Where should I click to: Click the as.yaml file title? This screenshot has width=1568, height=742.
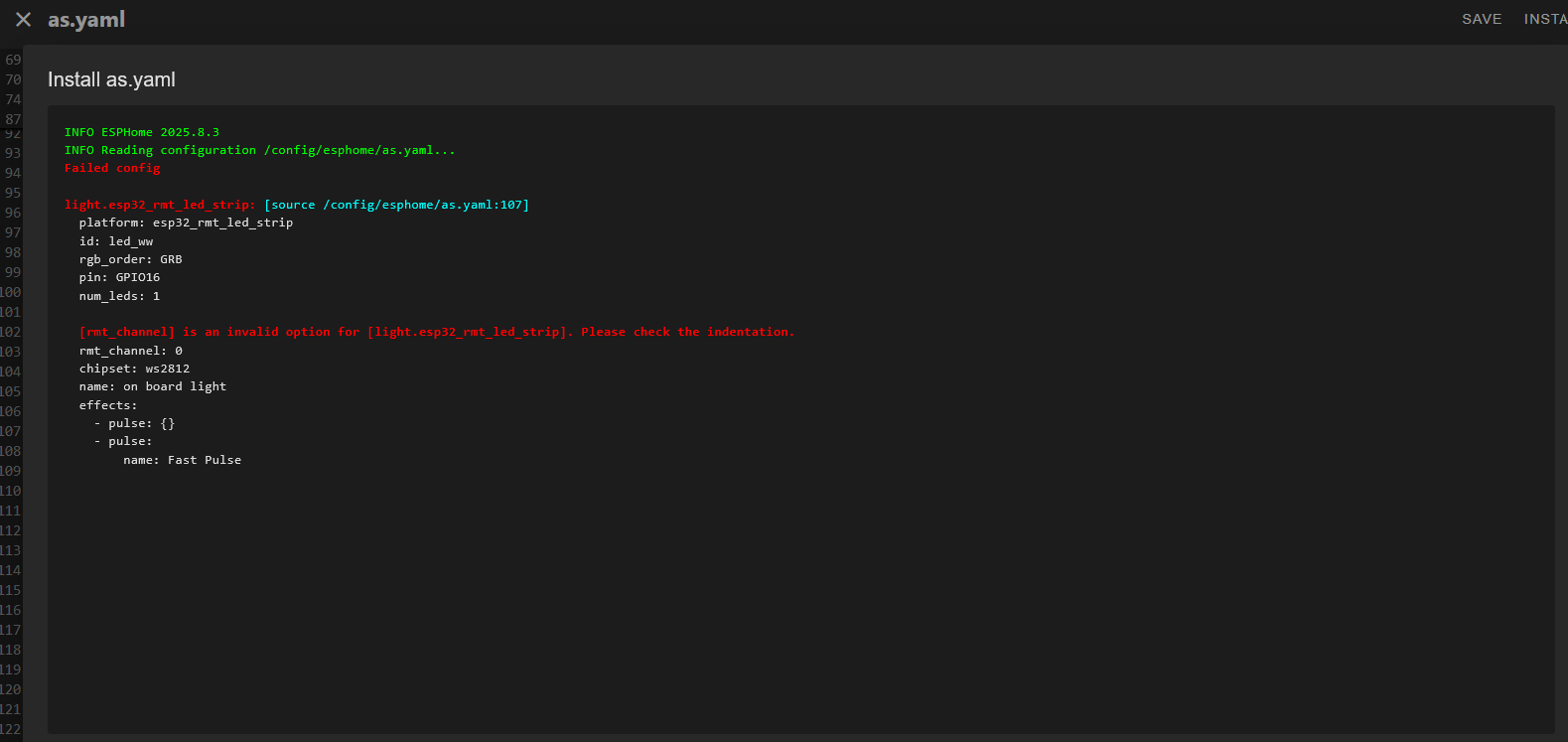tap(86, 20)
